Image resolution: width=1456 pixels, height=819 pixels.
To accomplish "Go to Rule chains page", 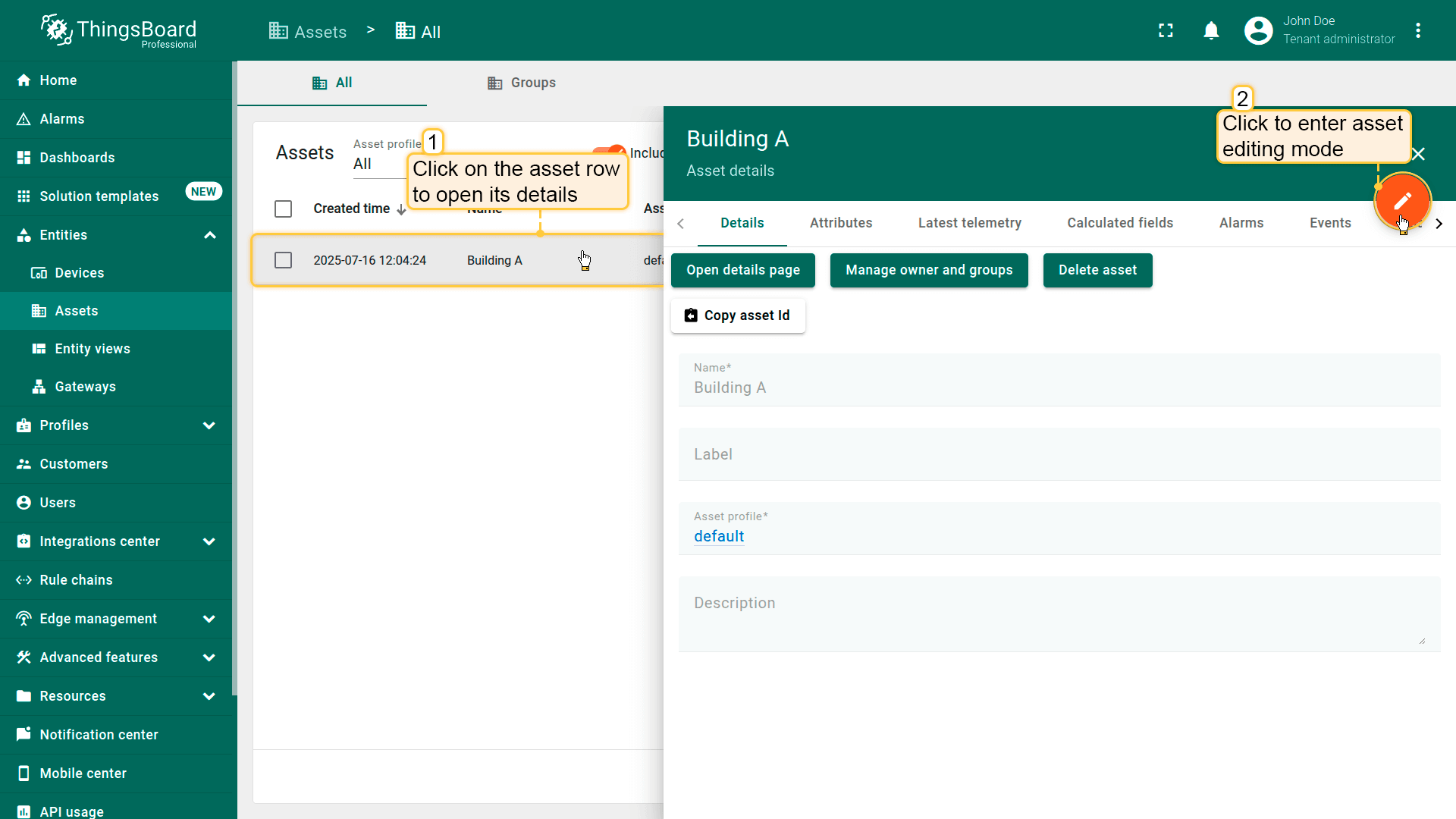I will point(76,580).
